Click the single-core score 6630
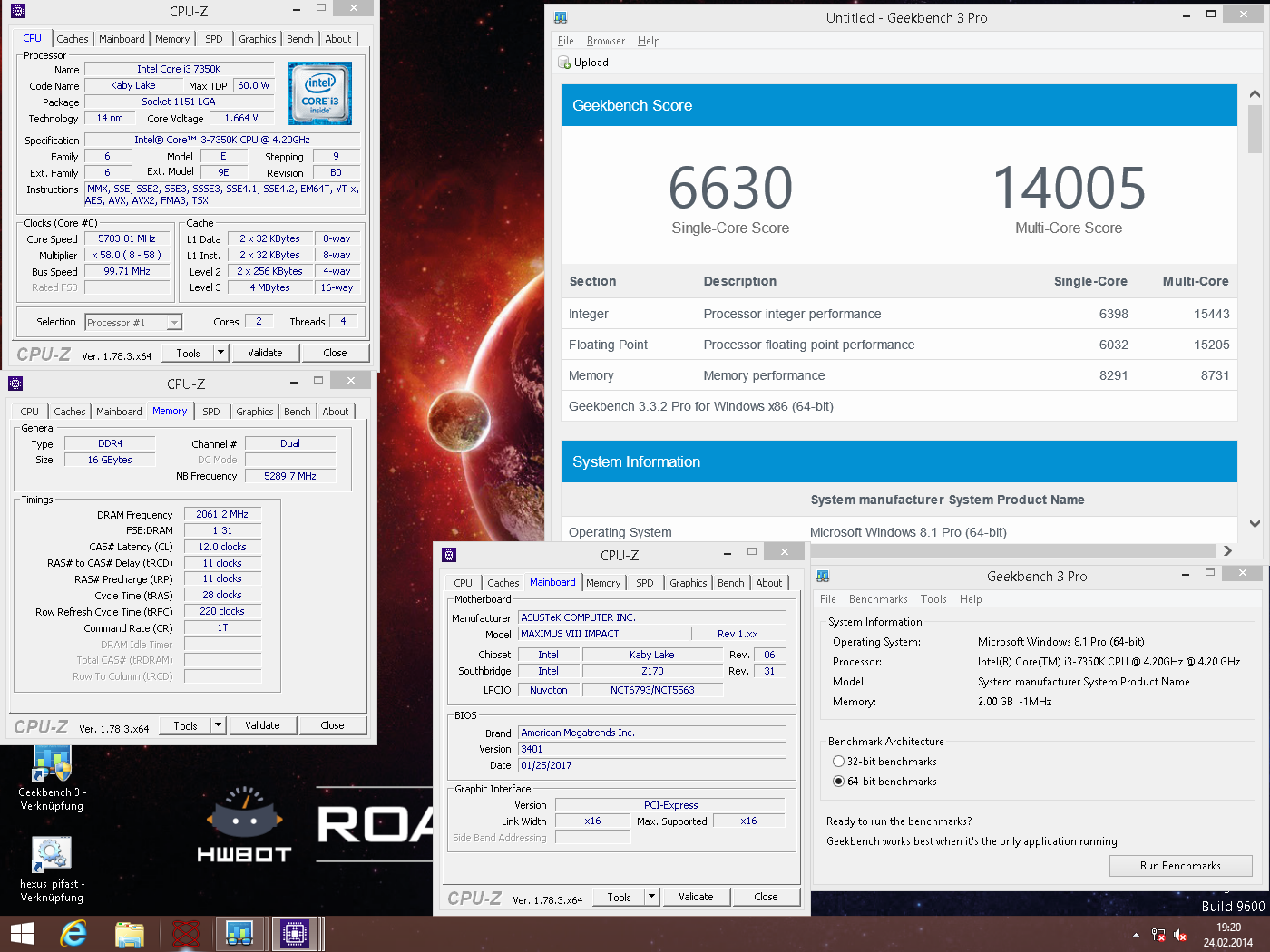The image size is (1270, 952). [730, 188]
